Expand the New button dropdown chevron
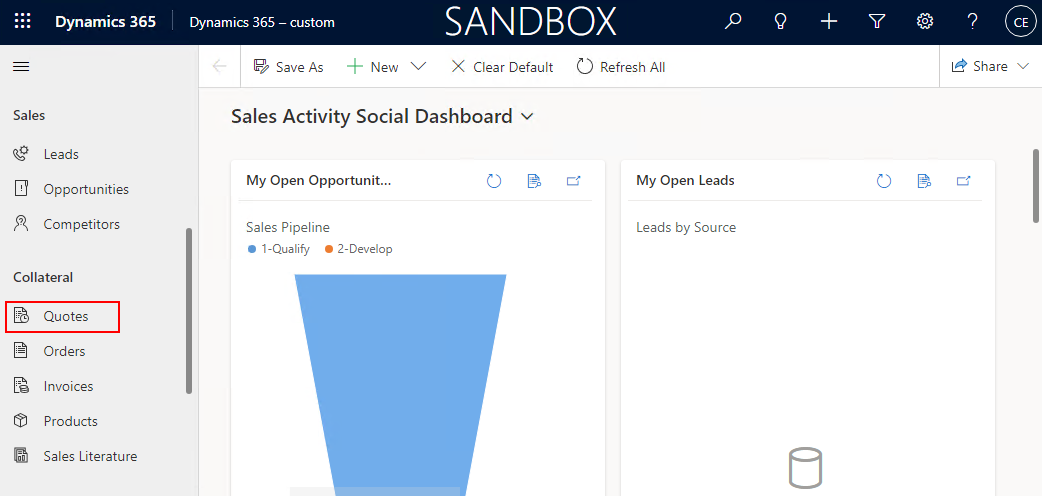Image resolution: width=1042 pixels, height=496 pixels. 418,66
